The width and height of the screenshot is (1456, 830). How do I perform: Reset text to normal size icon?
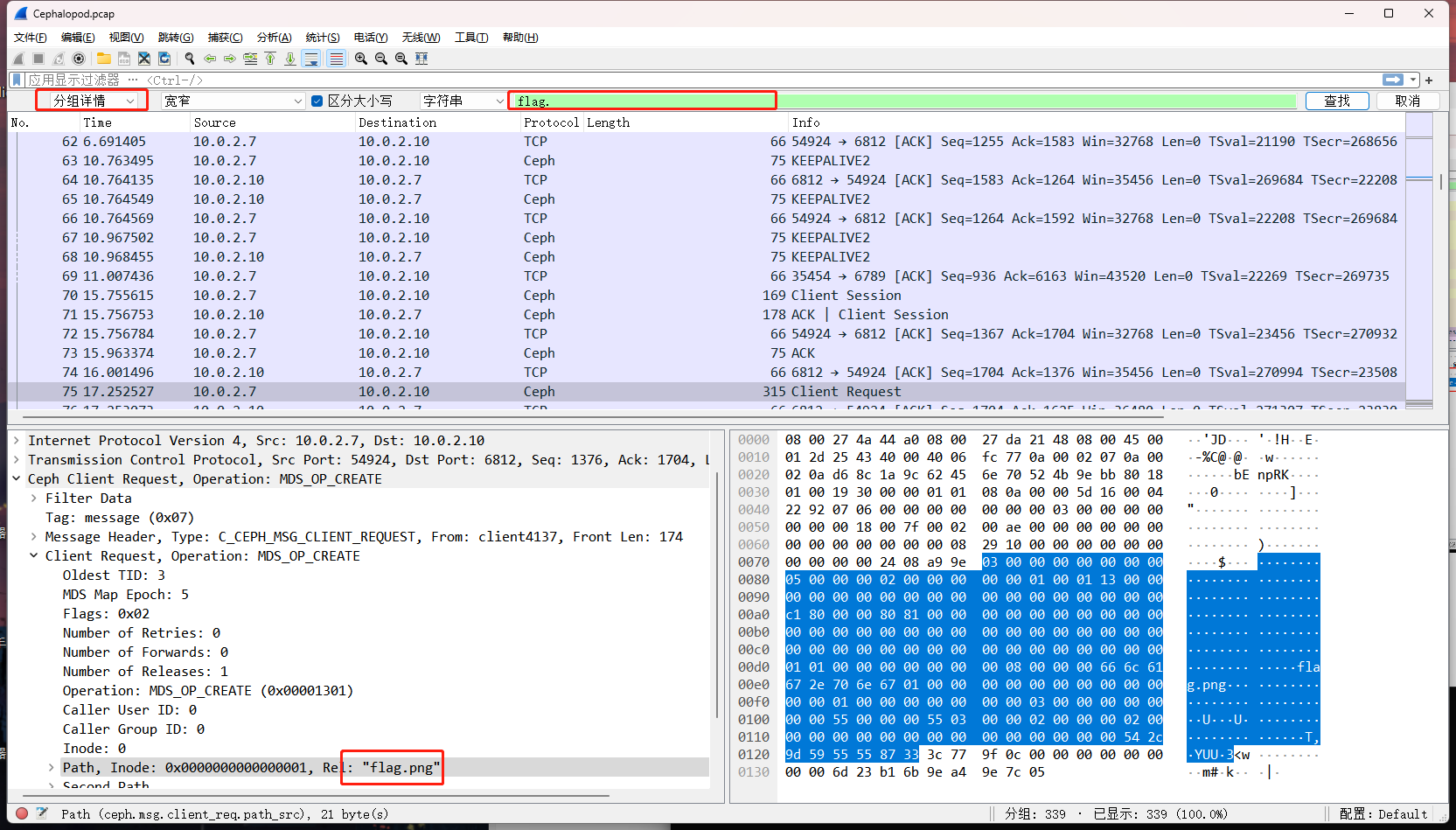pos(401,59)
